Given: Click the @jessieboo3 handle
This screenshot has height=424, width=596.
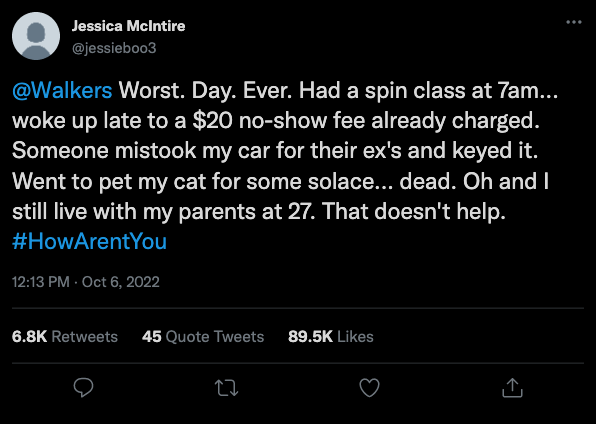Looking at the screenshot, I should click(x=114, y=48).
